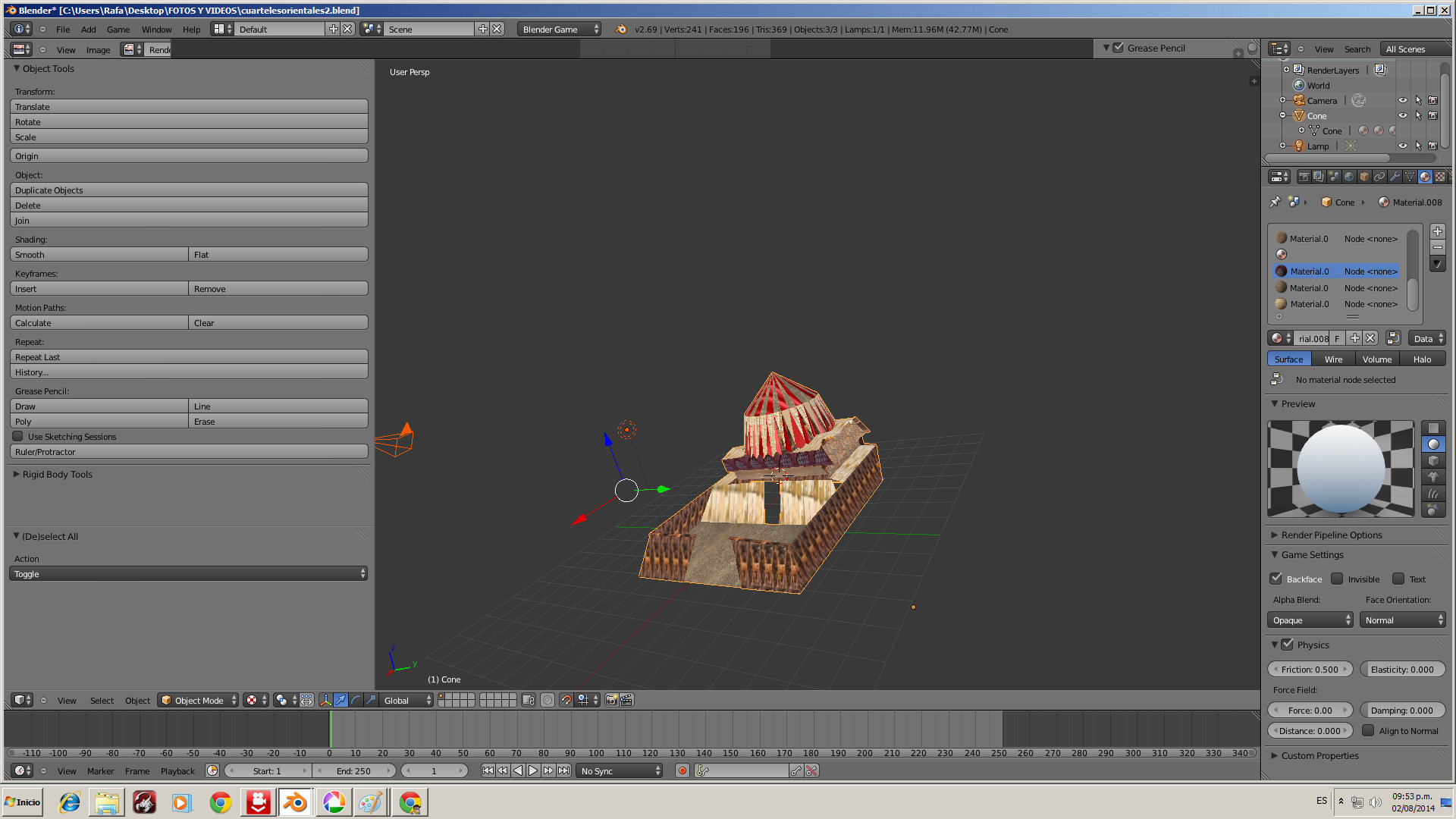
Task: Toggle snap magnet icon in 3D header
Action: [566, 700]
